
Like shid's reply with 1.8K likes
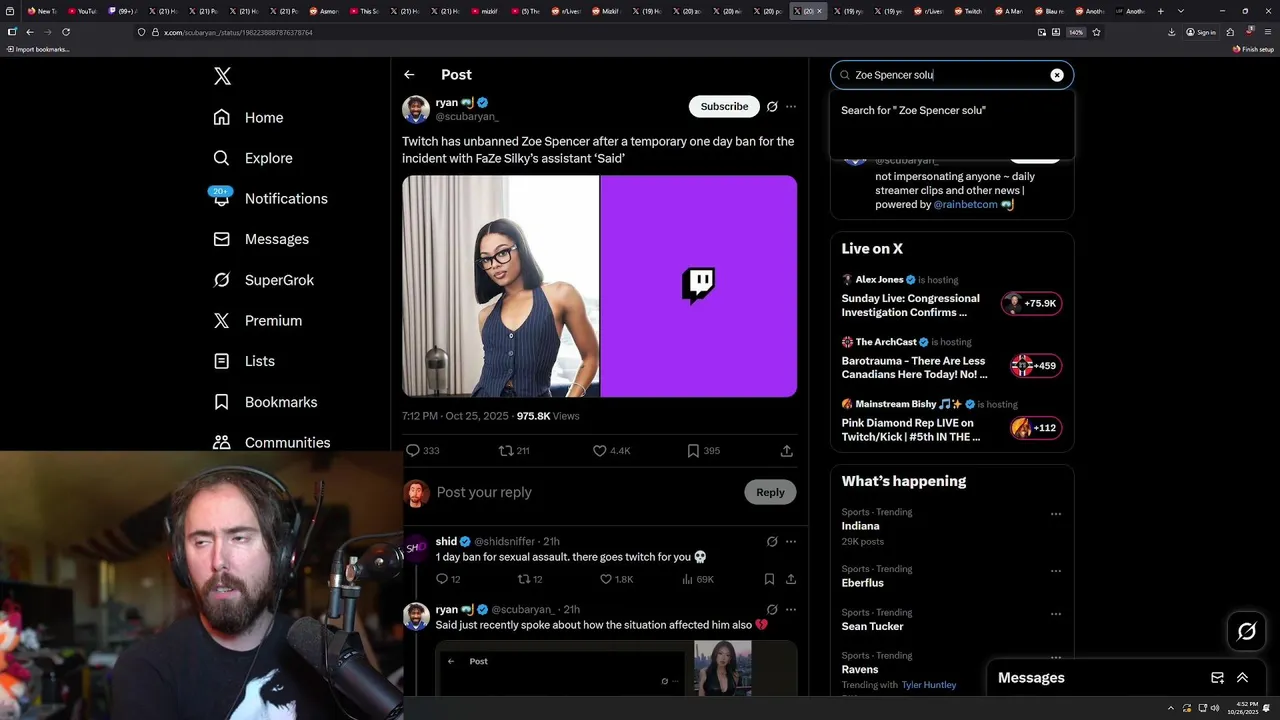(616, 579)
